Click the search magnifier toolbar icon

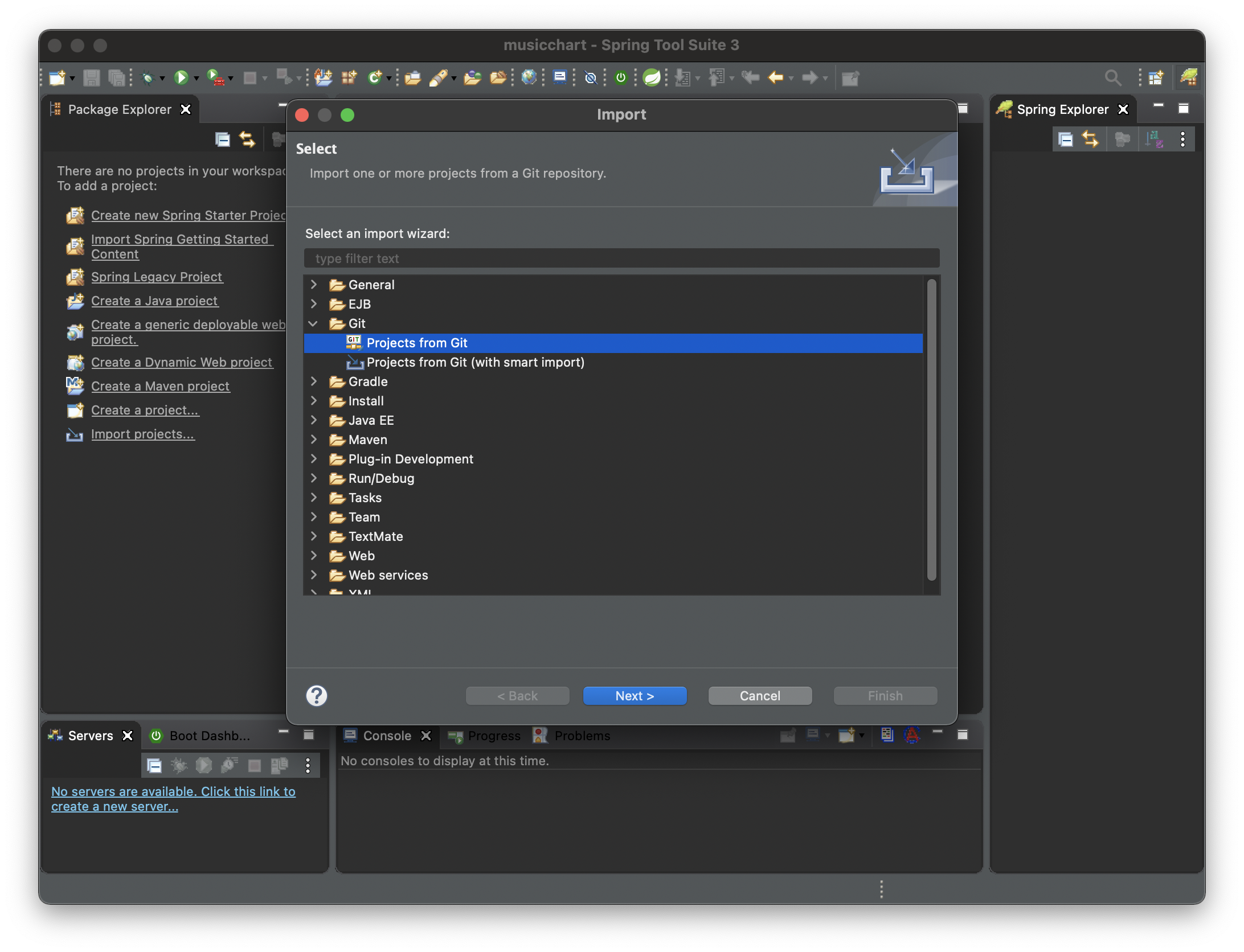1112,77
